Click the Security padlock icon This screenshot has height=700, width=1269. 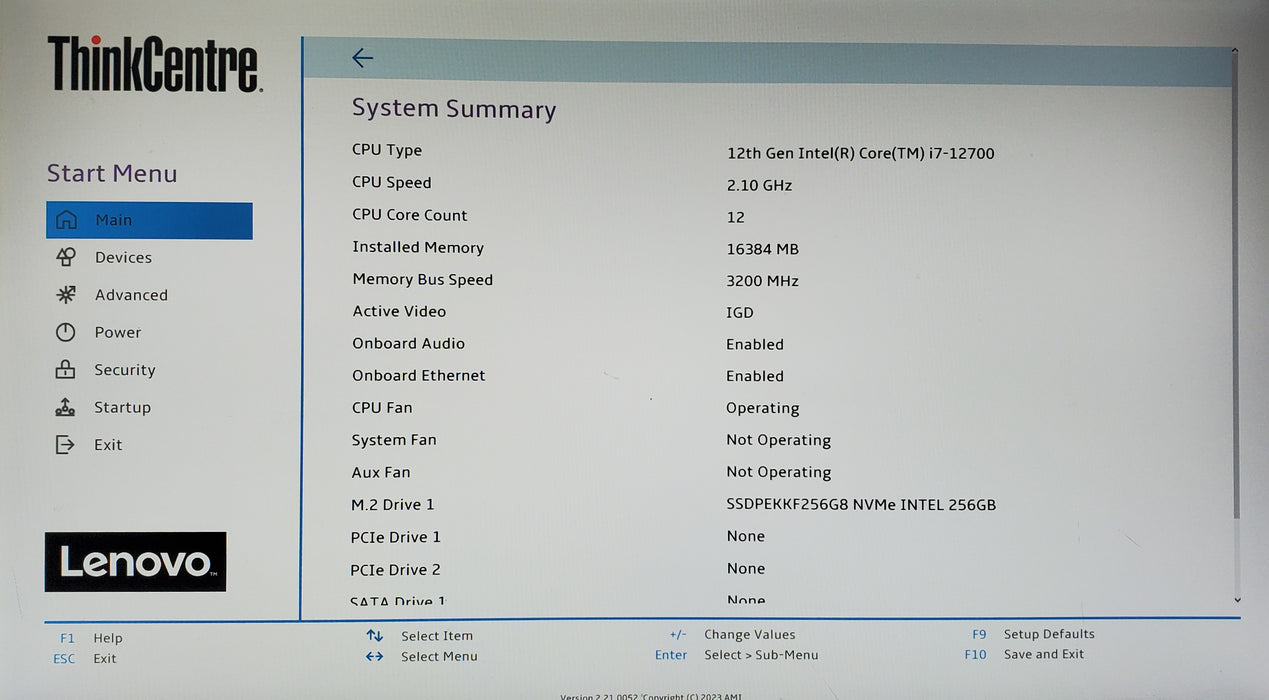click(x=65, y=370)
